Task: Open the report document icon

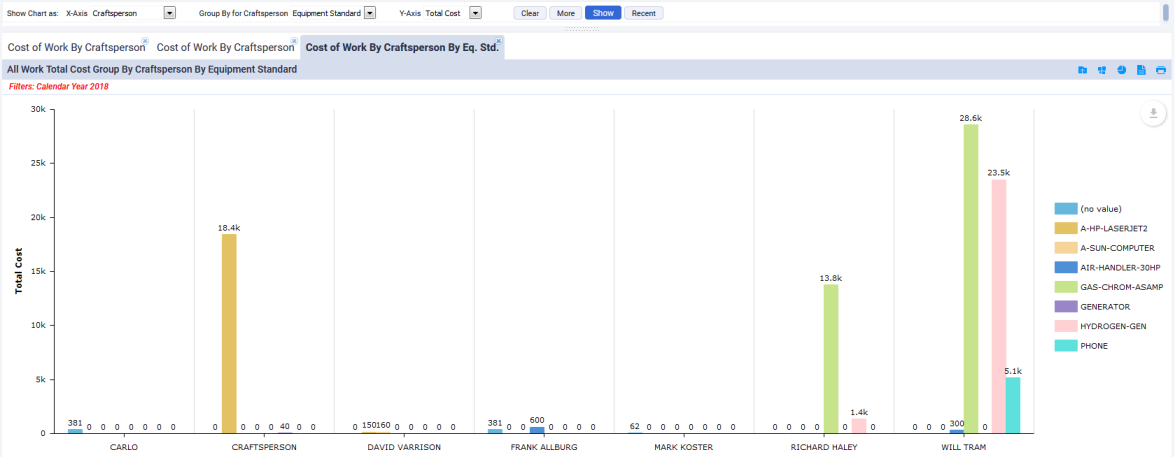Action: point(1141,70)
